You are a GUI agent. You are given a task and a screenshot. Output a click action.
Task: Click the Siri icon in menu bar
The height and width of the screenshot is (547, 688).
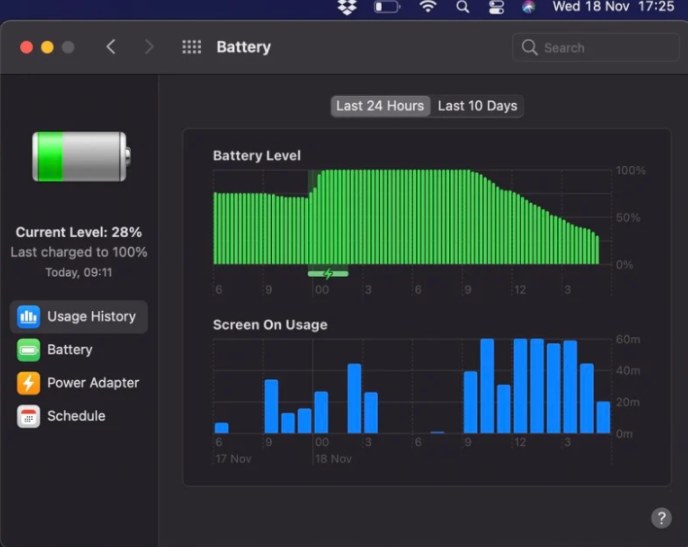click(x=529, y=7)
